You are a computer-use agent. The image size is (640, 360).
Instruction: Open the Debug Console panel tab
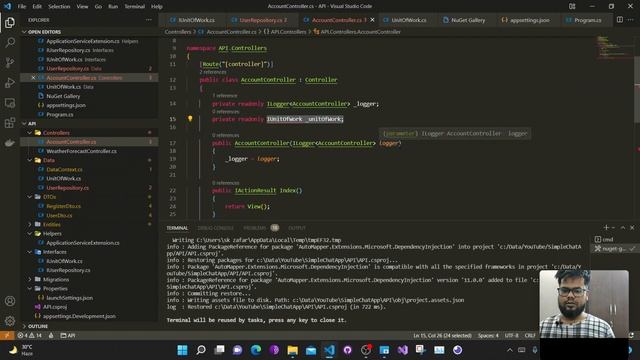click(215, 228)
